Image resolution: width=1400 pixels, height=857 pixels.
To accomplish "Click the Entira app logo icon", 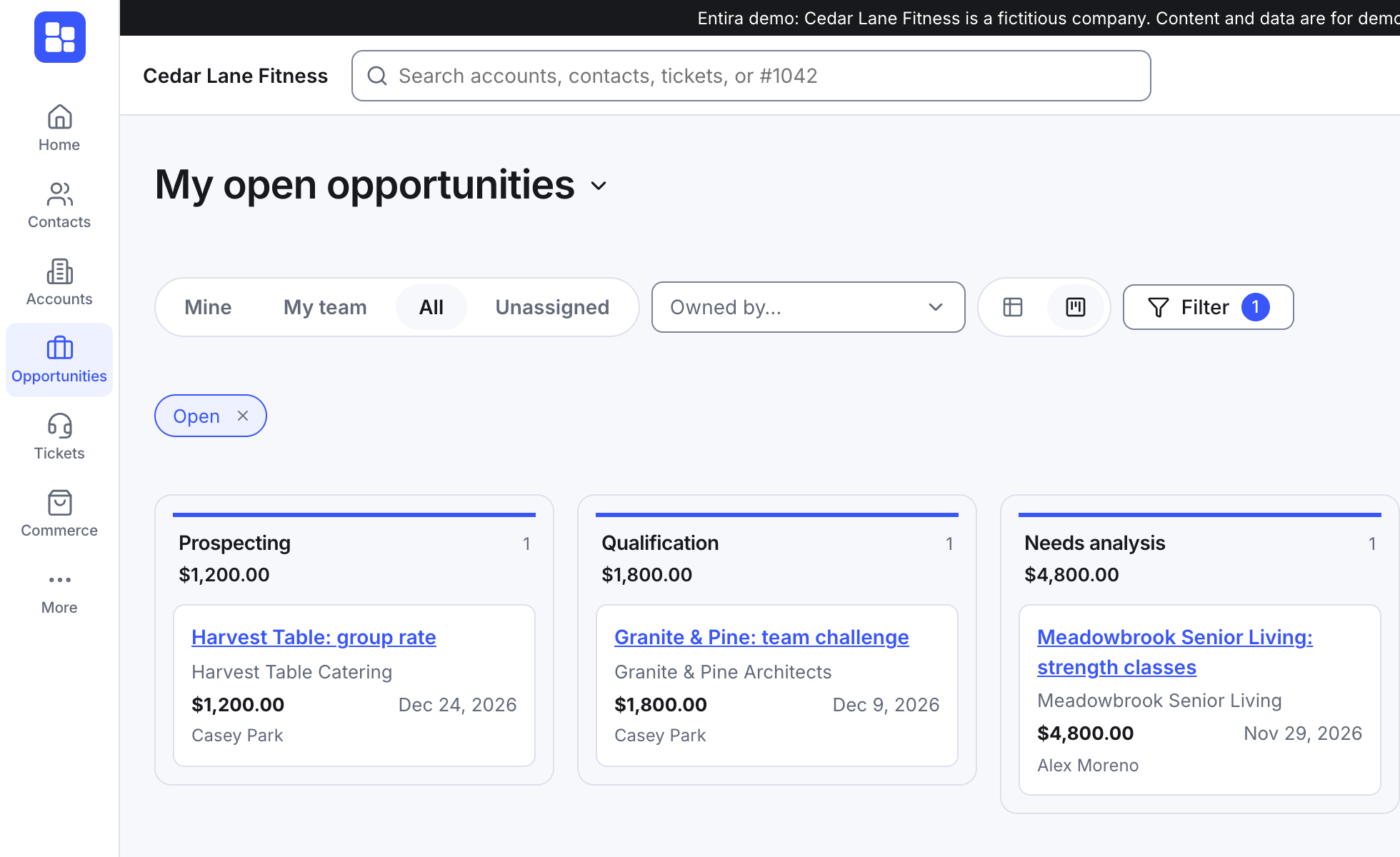I will (60, 37).
